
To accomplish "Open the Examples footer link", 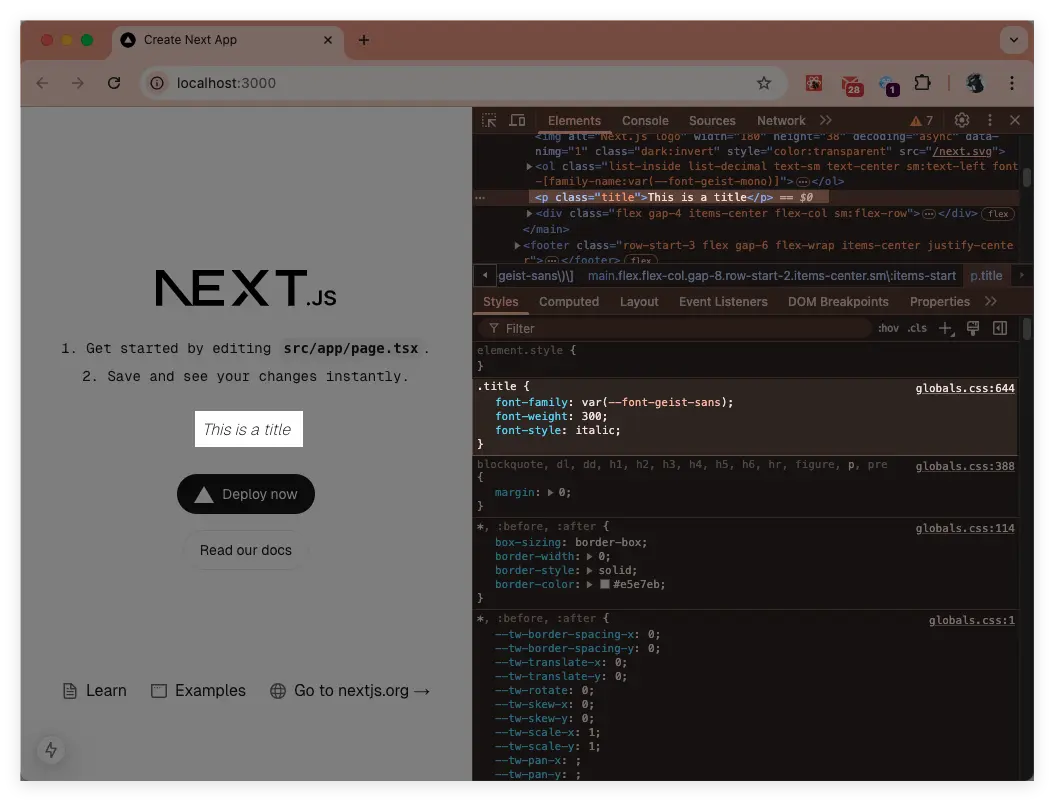I will [198, 691].
